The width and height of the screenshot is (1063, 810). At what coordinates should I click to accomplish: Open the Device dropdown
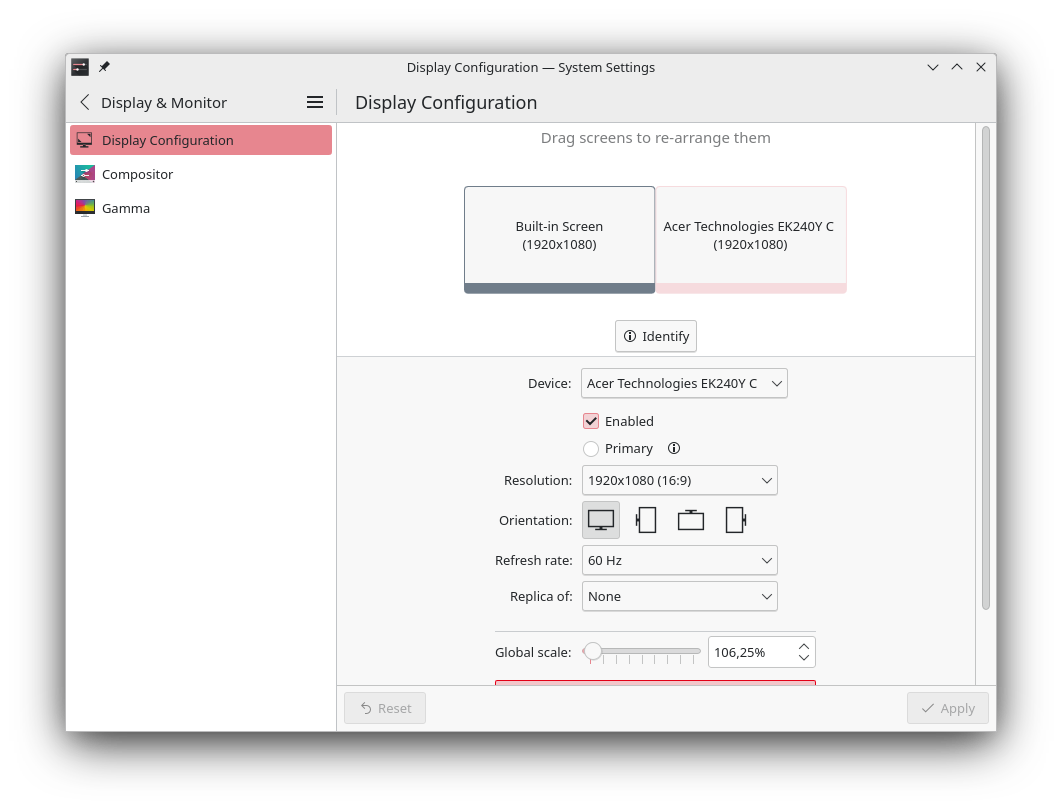(684, 384)
